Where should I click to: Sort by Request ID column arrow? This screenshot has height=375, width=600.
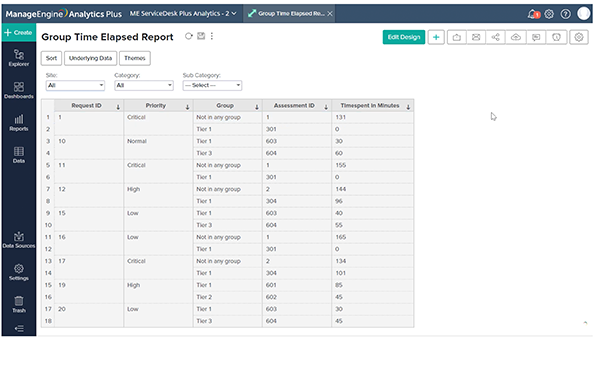tap(118, 107)
